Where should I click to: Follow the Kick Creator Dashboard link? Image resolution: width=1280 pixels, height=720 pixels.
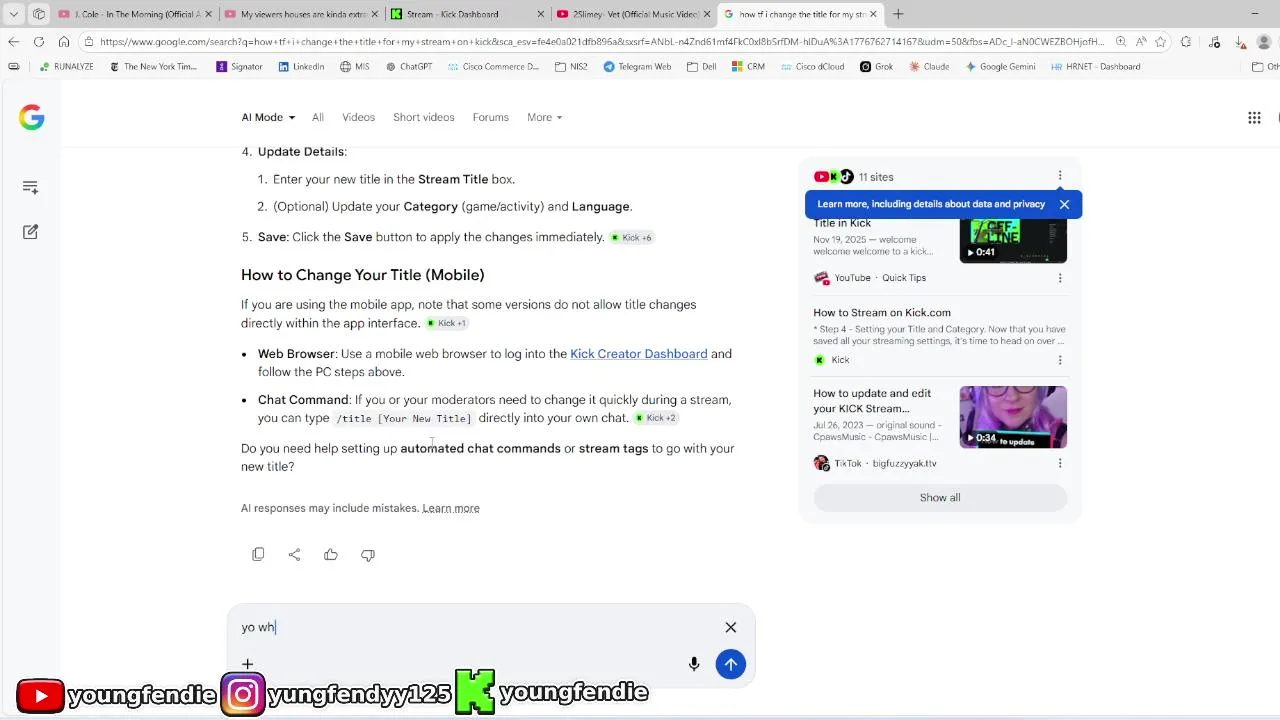click(638, 354)
